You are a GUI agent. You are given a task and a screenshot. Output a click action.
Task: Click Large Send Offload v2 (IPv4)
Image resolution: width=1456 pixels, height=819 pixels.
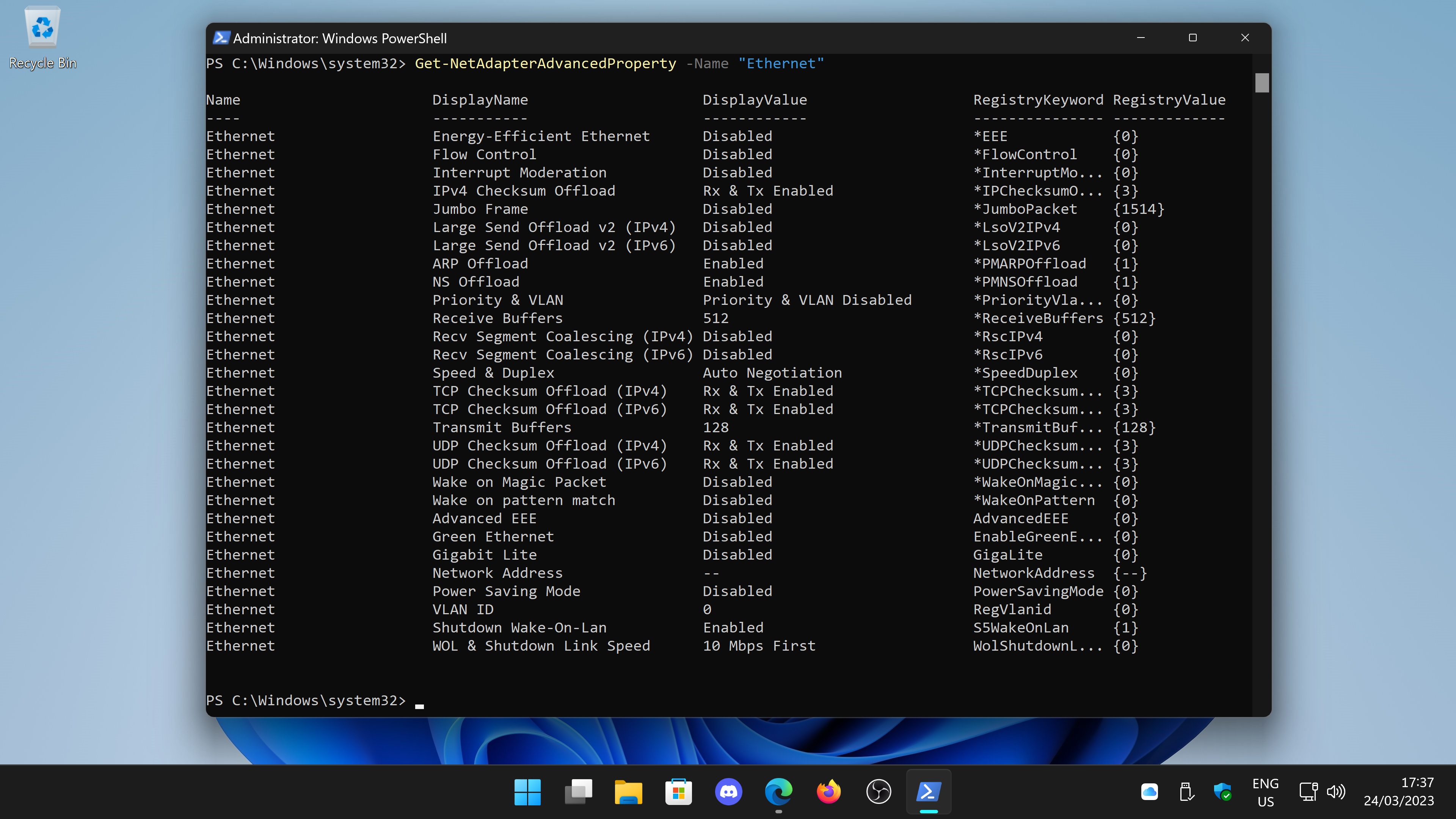(x=554, y=227)
